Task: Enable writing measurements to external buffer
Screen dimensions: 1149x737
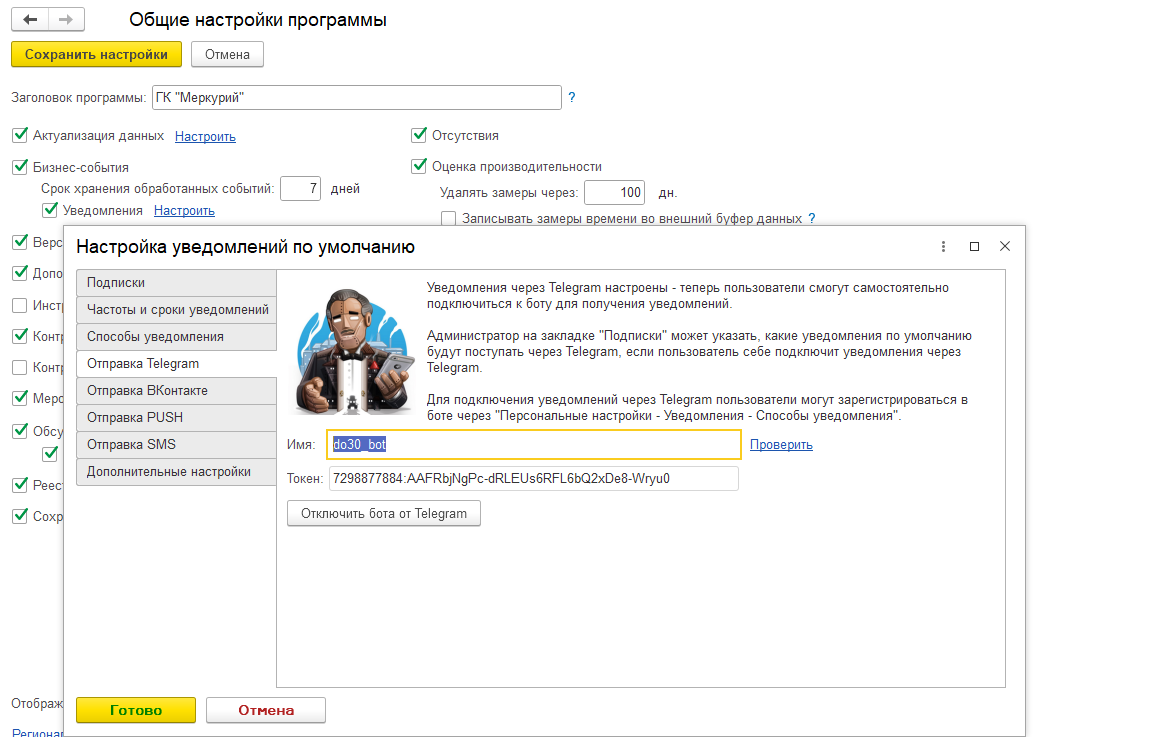Action: tap(448, 218)
